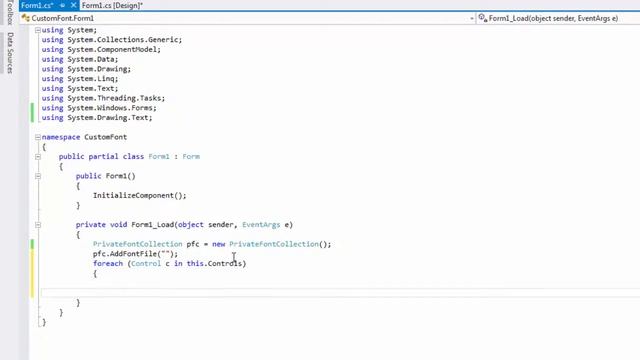This screenshot has height=360, width=640.
Task: Collapse the Form1() constructor block
Action: (x=38, y=176)
